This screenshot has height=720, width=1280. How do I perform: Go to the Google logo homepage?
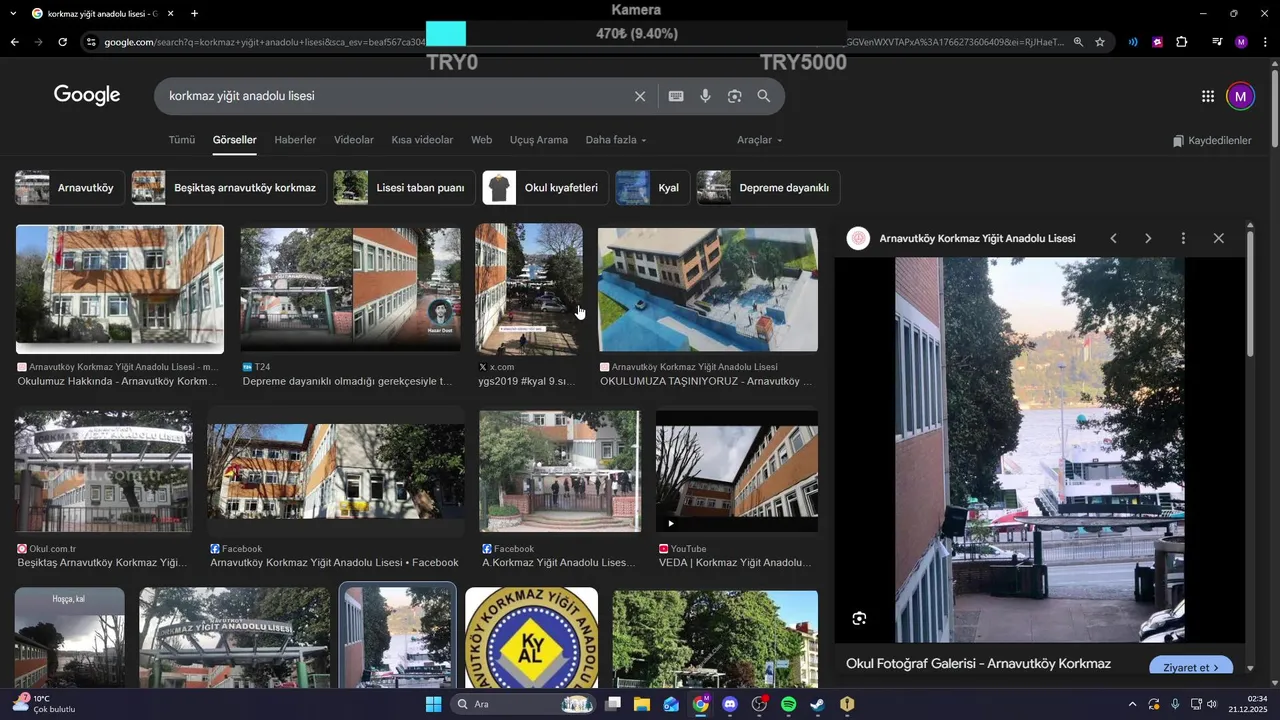[87, 95]
